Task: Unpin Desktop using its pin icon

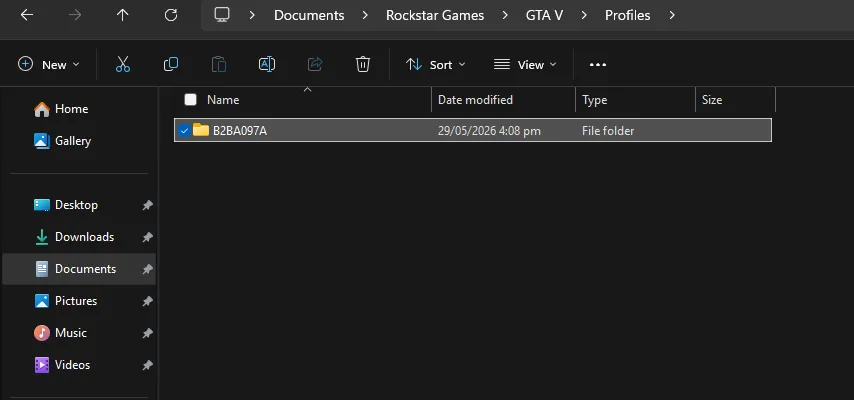Action: (147, 205)
